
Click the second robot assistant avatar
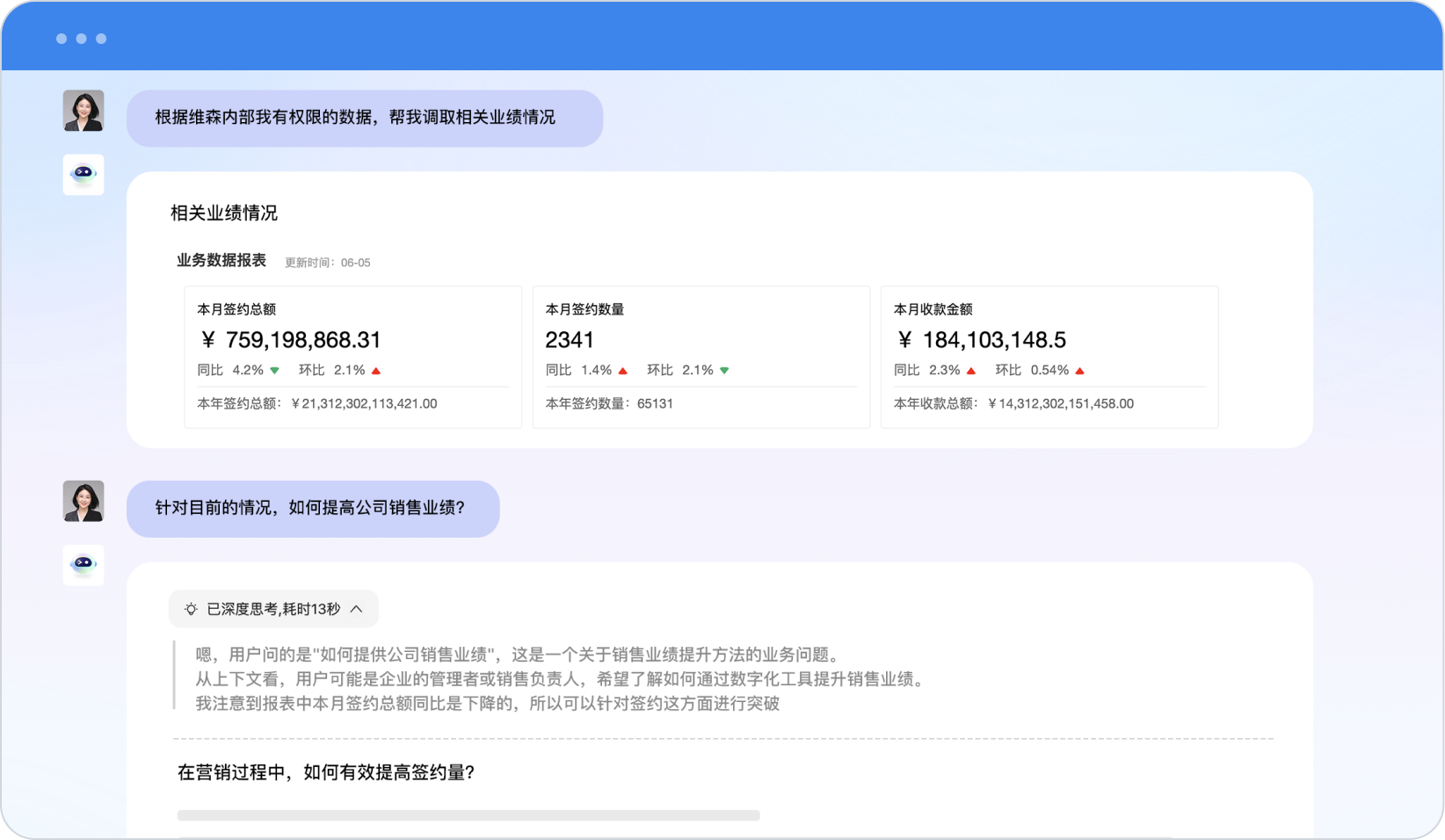point(84,564)
